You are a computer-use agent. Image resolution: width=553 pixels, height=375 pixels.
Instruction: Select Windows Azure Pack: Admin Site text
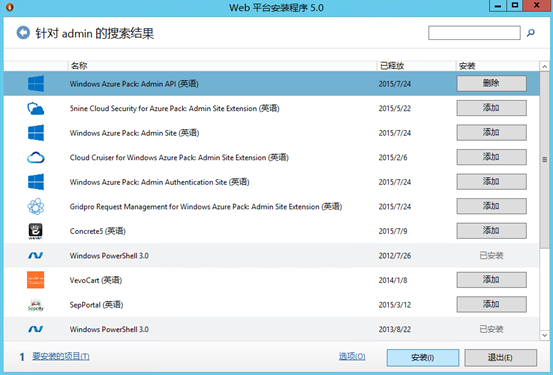coord(134,133)
